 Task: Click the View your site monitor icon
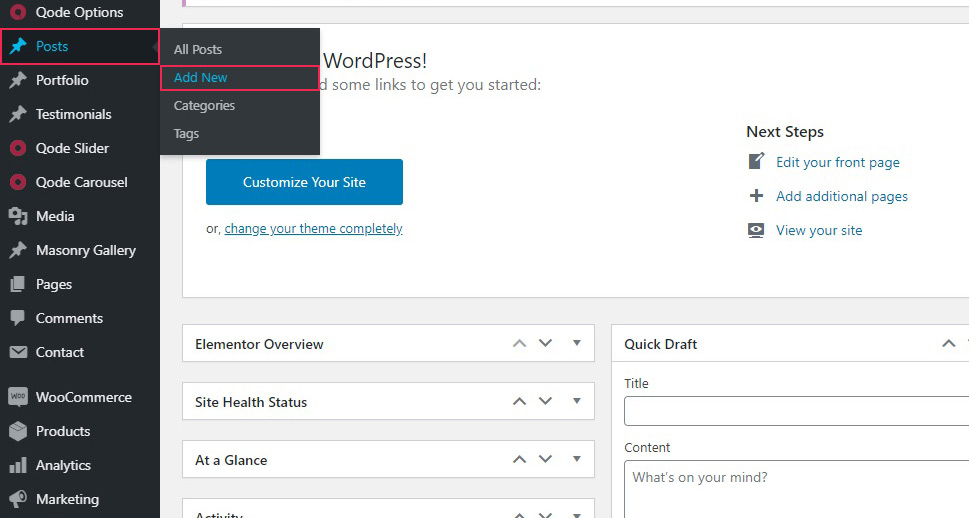tap(756, 230)
